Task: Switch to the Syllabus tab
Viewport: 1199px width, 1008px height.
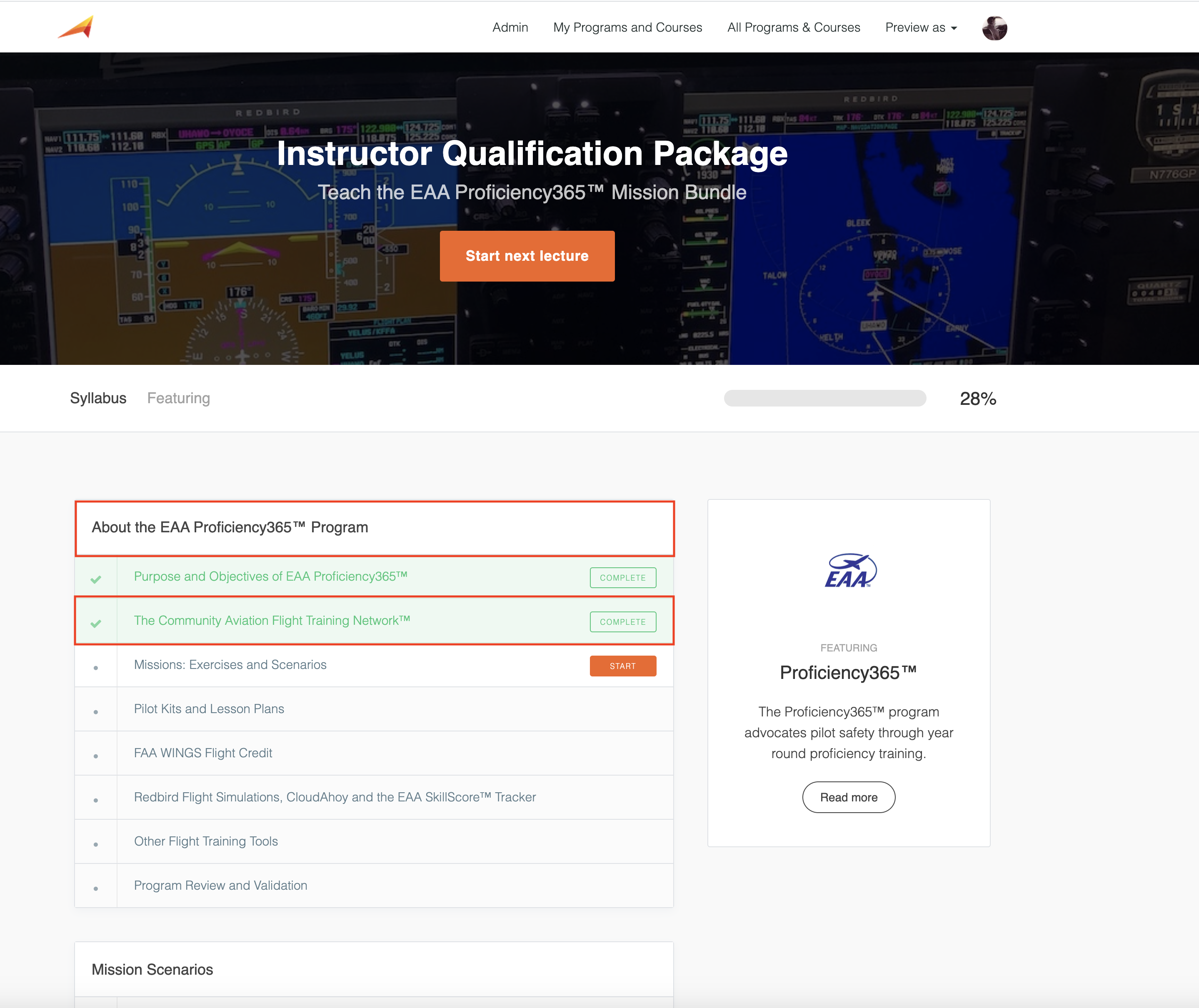Action: 98,398
